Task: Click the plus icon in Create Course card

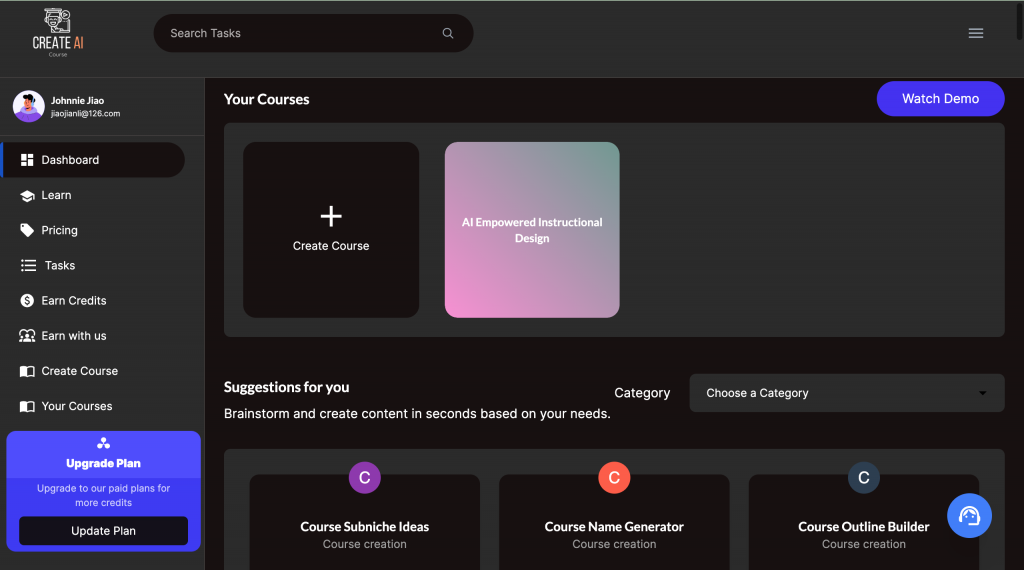Action: [331, 216]
